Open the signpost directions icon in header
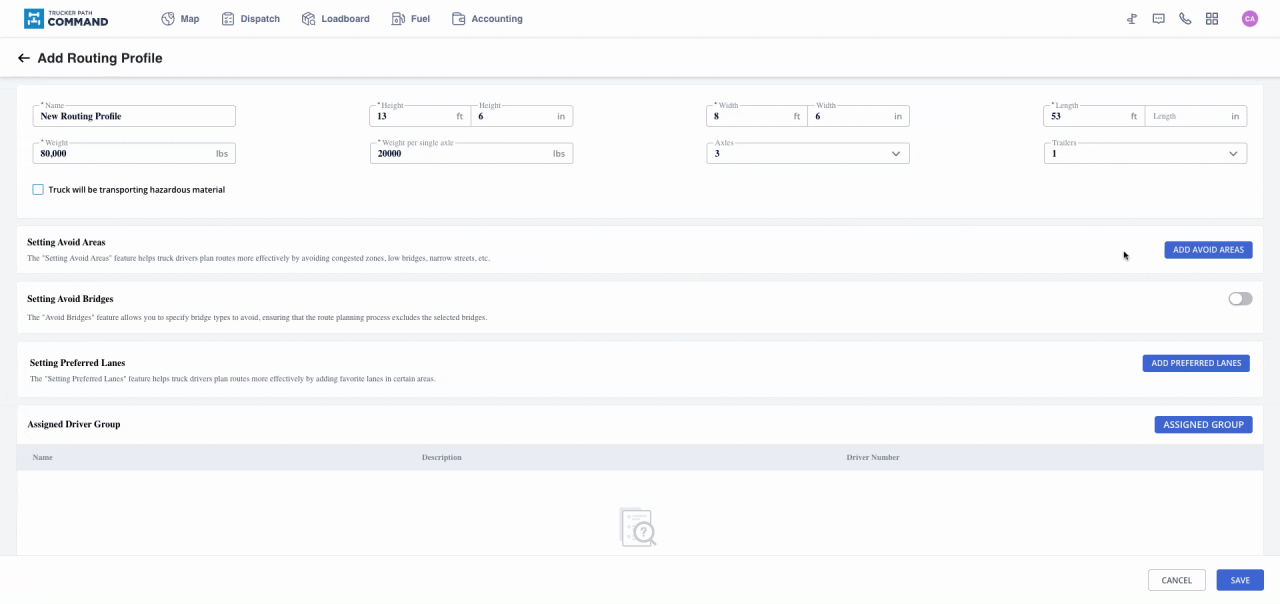 [x=1132, y=19]
